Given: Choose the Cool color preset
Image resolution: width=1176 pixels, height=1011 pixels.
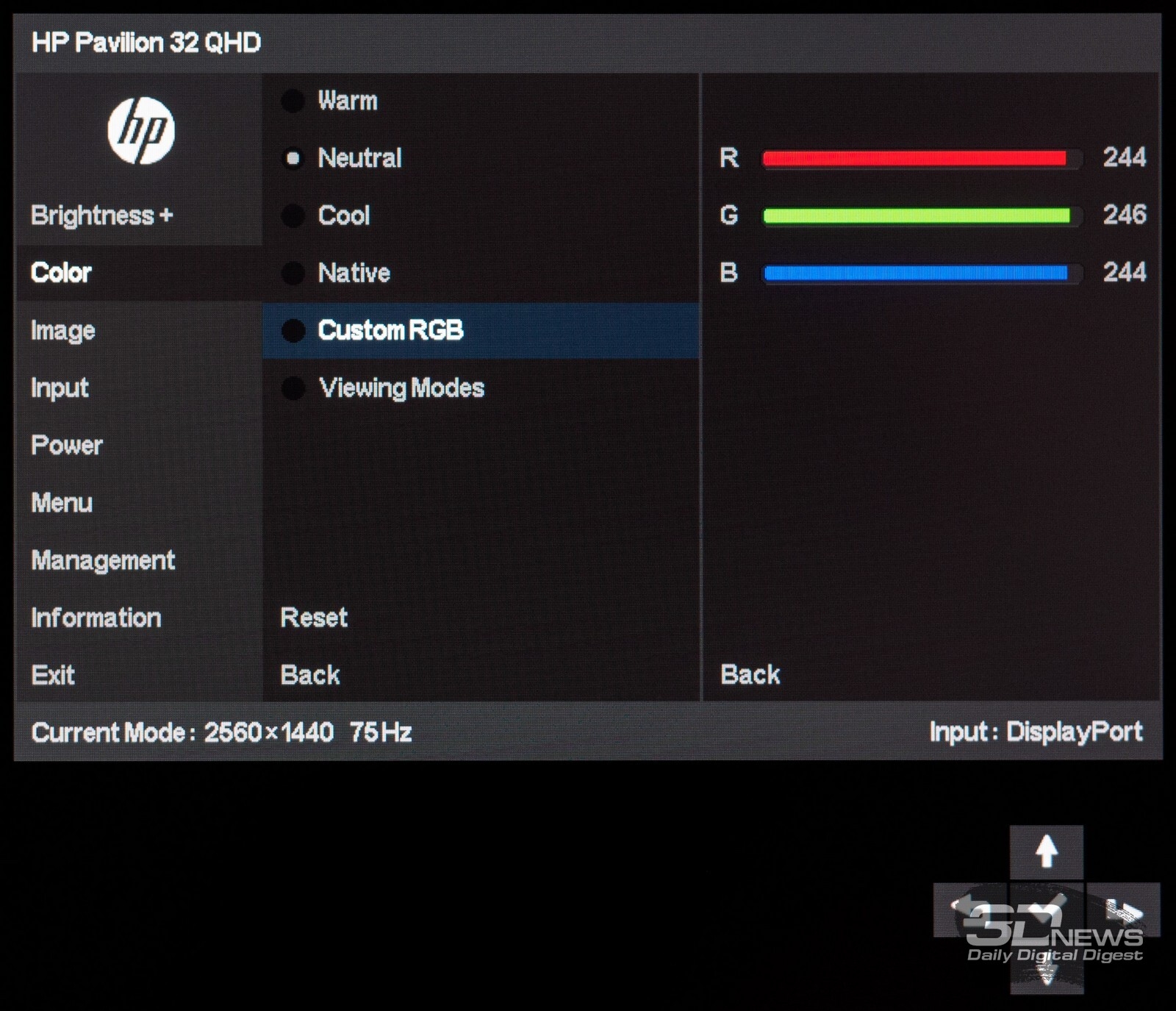Looking at the screenshot, I should 326,215.
